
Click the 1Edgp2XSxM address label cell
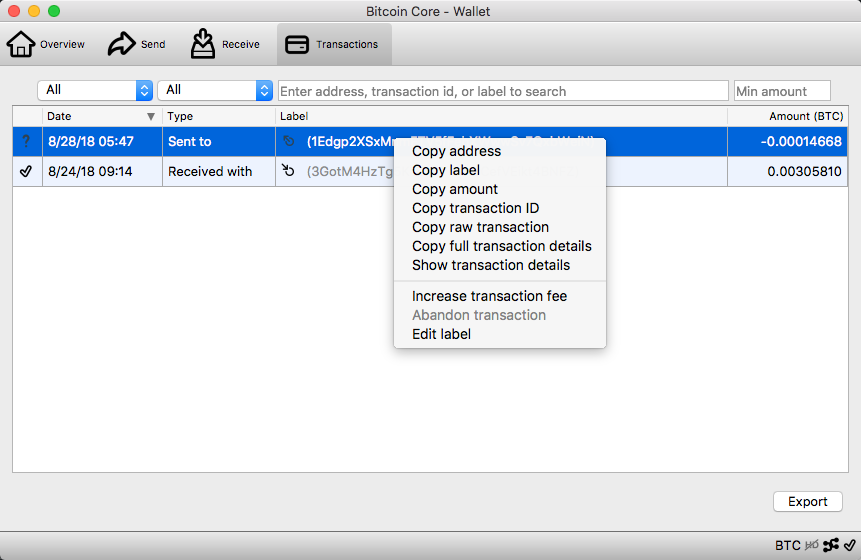coord(350,142)
